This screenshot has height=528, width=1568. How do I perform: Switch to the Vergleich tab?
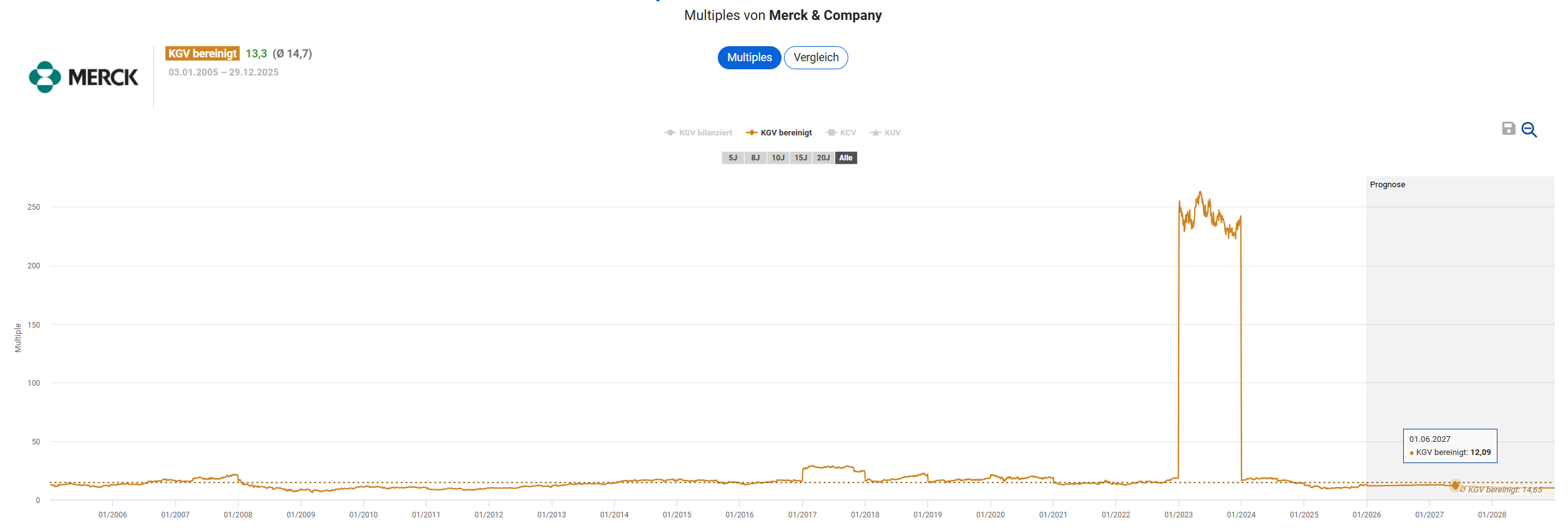(816, 57)
